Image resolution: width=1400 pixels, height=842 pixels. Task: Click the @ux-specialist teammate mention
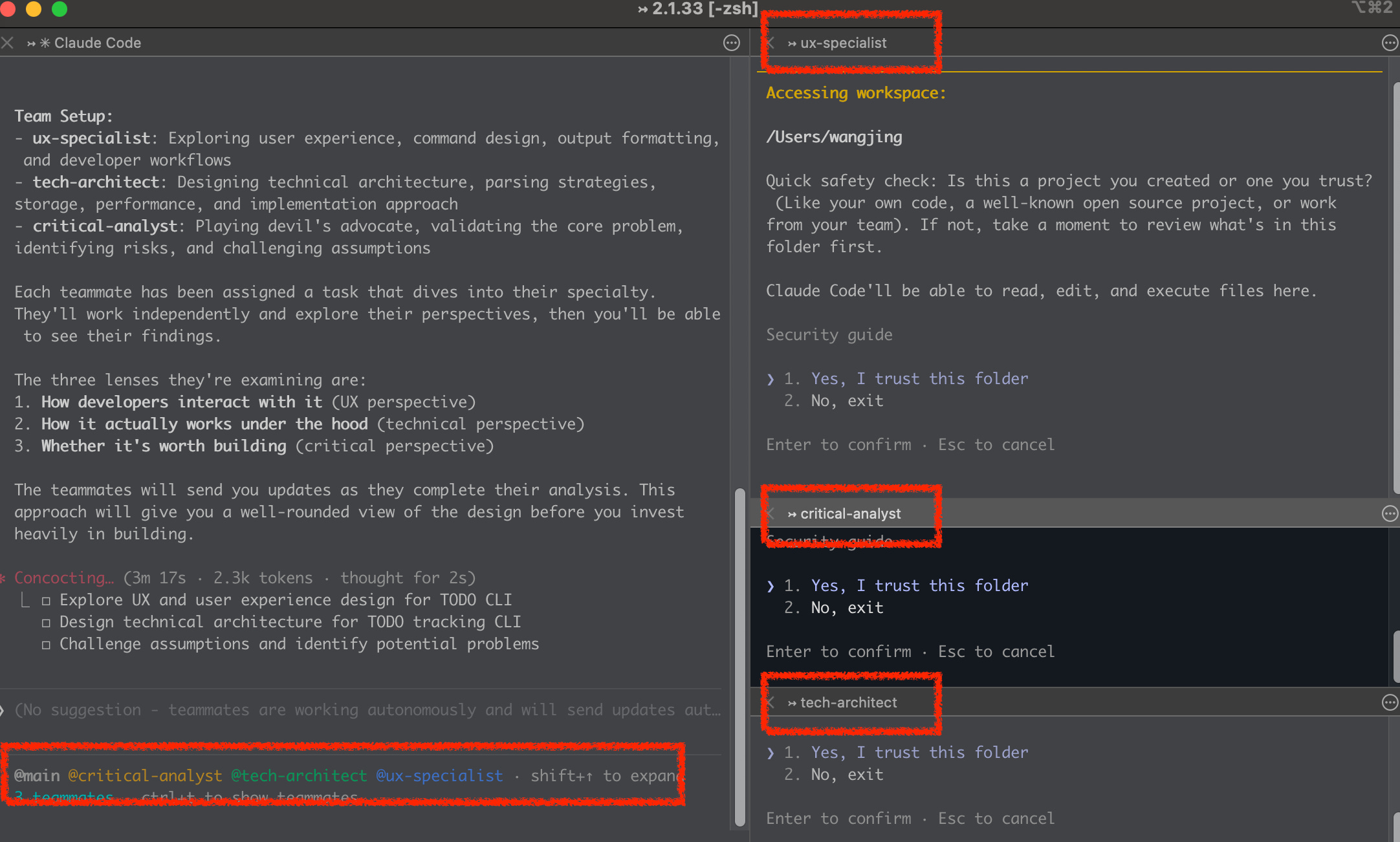439,775
